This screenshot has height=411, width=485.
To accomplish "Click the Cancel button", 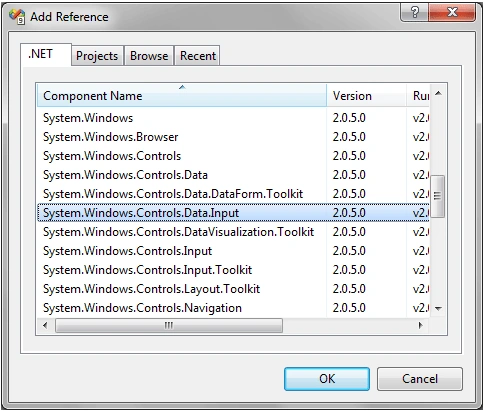I will (x=420, y=379).
